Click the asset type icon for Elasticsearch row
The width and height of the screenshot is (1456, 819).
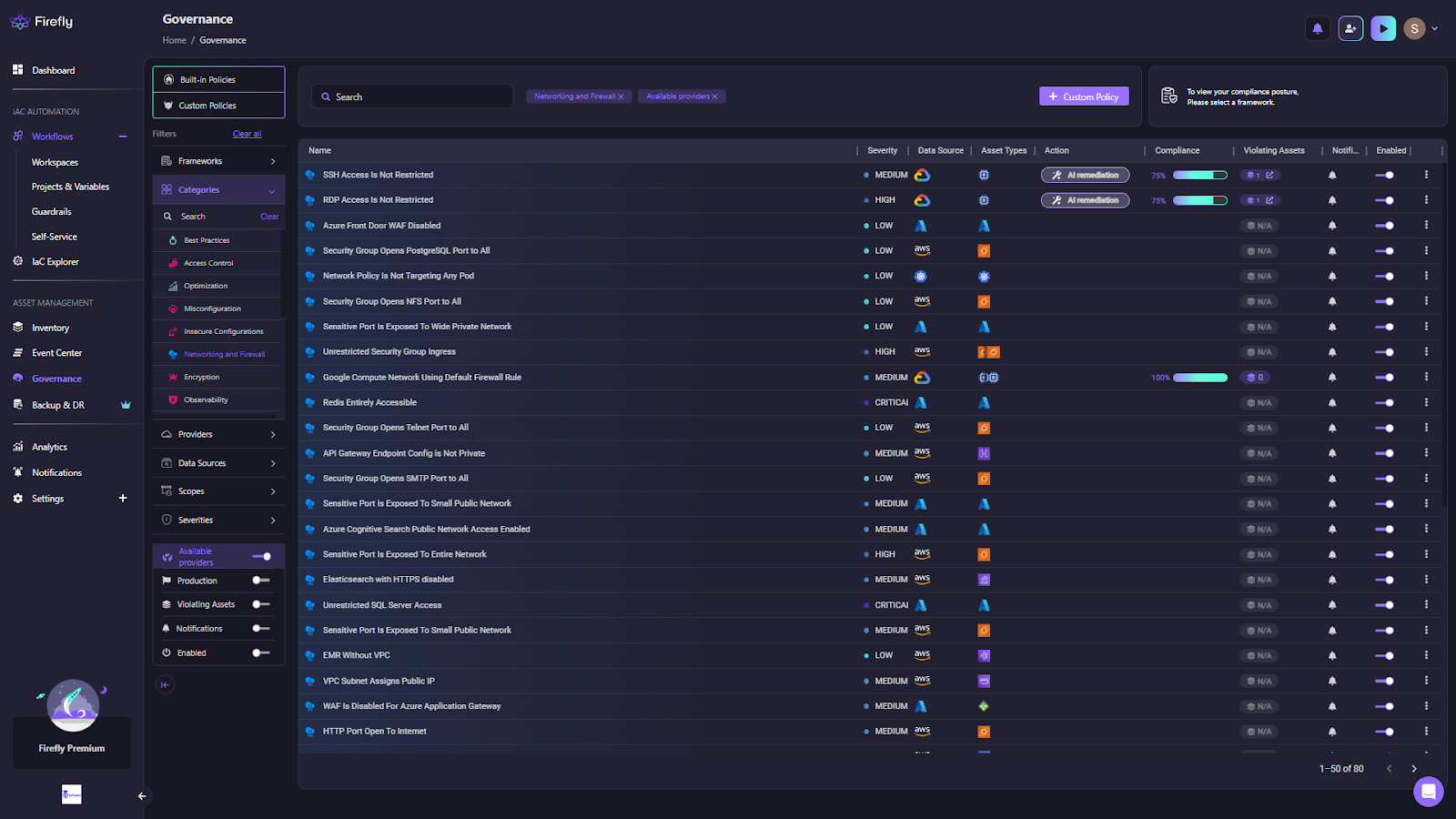click(x=984, y=580)
